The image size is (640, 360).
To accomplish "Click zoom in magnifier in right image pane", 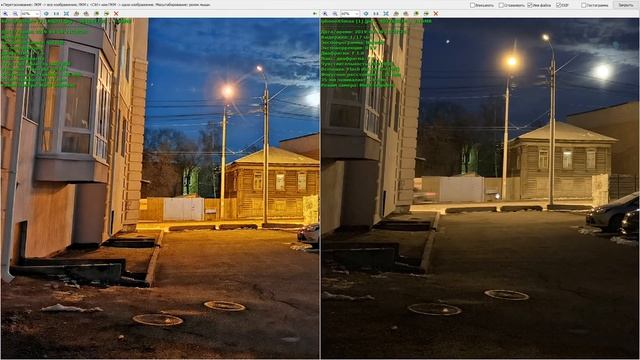I will (x=325, y=13).
